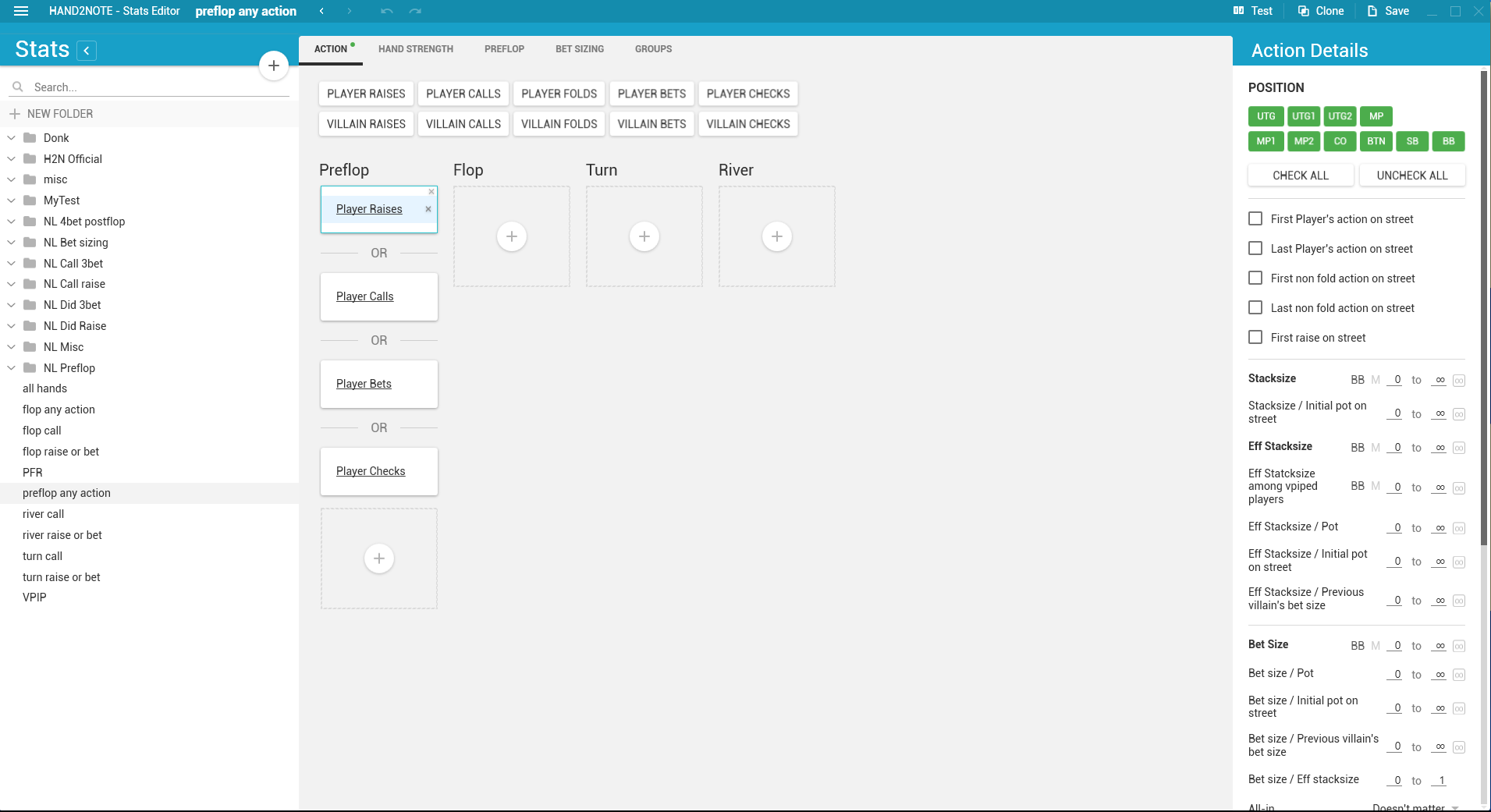Close the Preflop Player Raises group
1491x812 pixels.
point(431,192)
